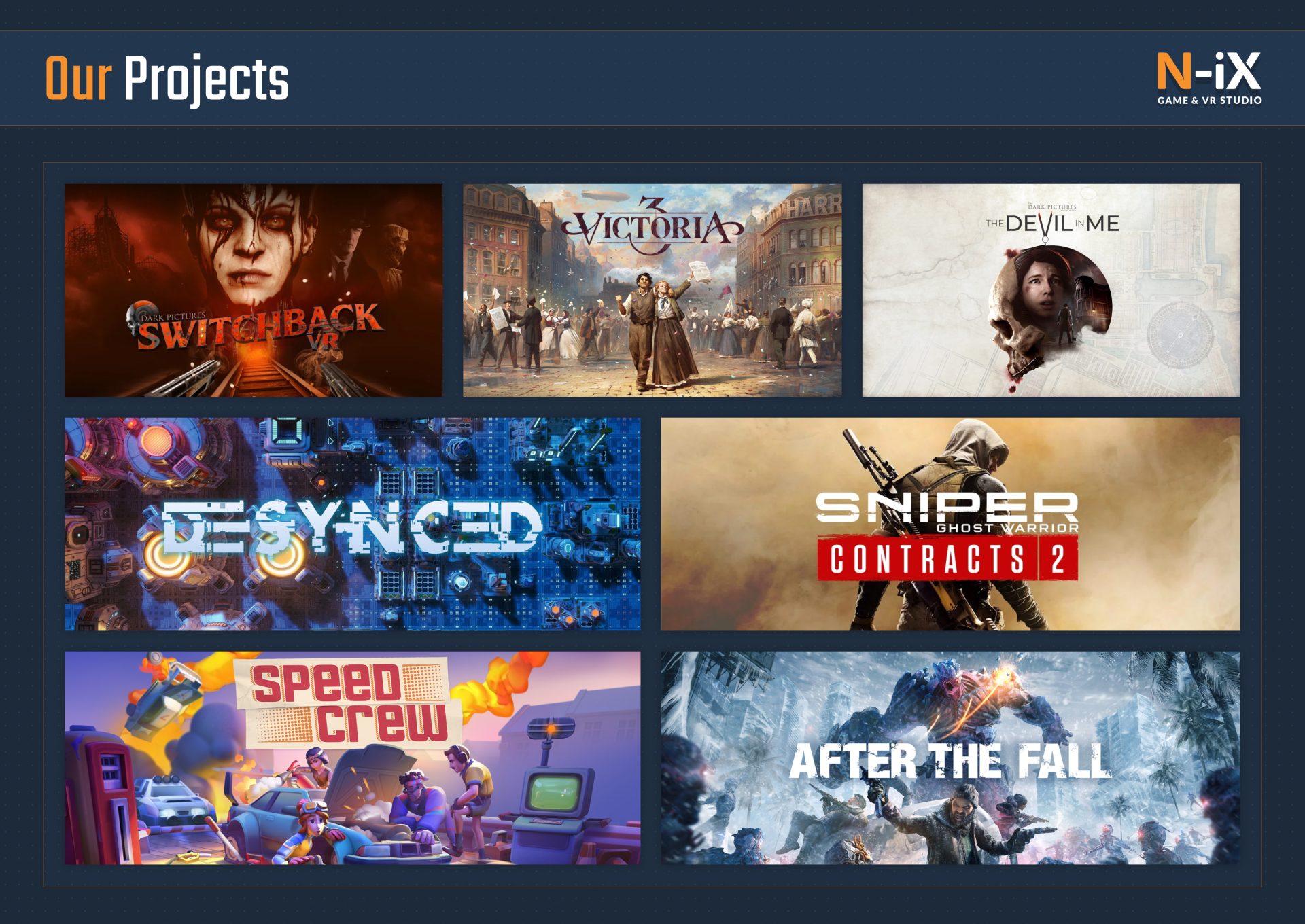1305x924 pixels.
Task: Click the DESYNCED glitch title text
Action: 351,527
